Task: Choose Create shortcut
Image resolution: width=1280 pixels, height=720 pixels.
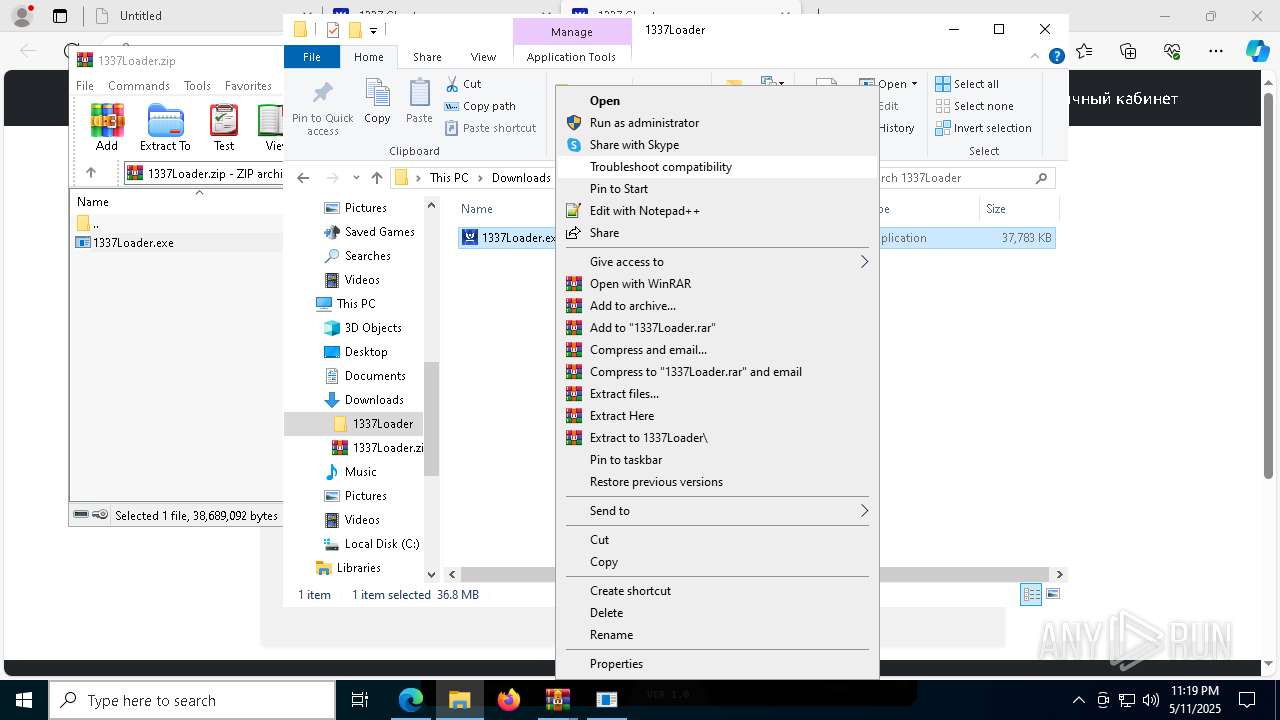Action: pyautogui.click(x=717, y=590)
